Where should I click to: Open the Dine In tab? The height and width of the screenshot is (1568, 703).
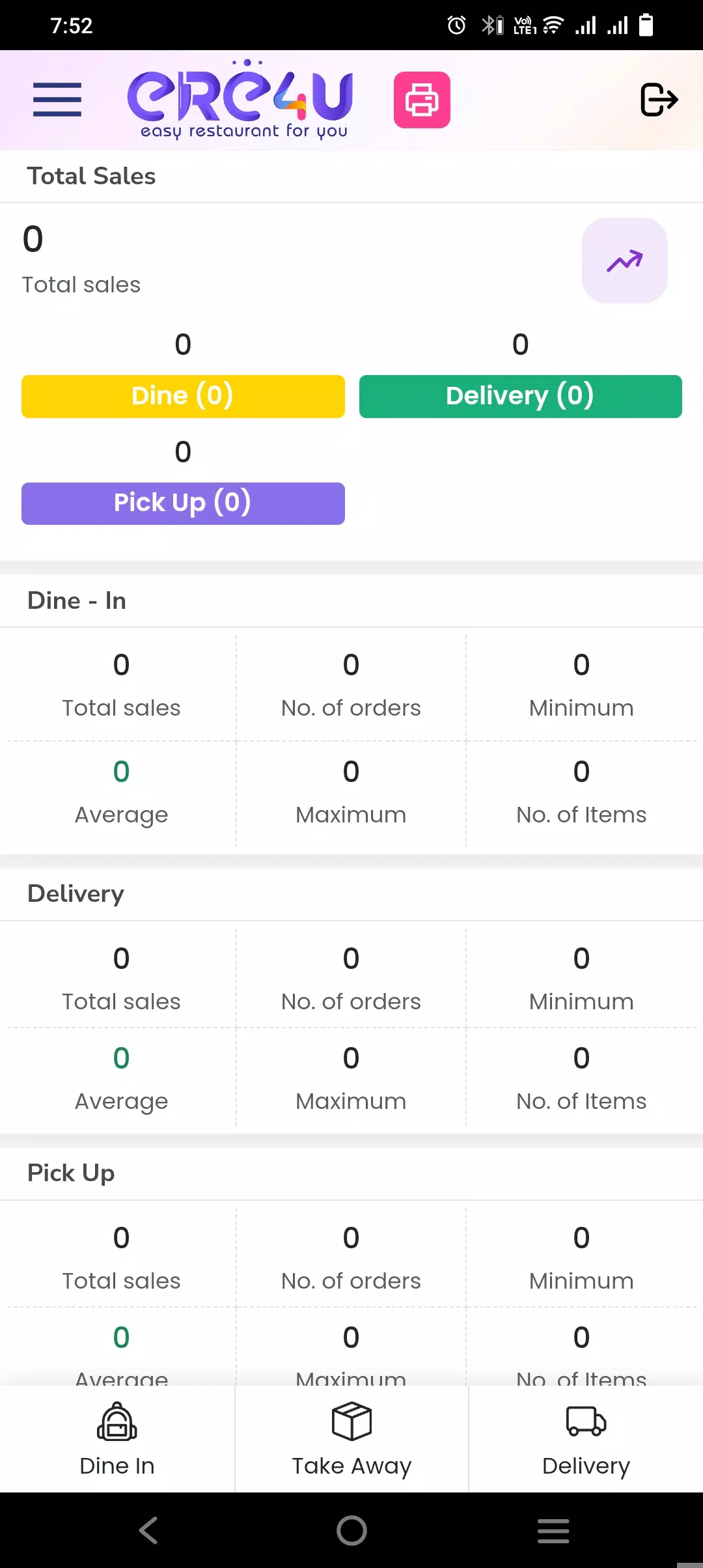117,1439
